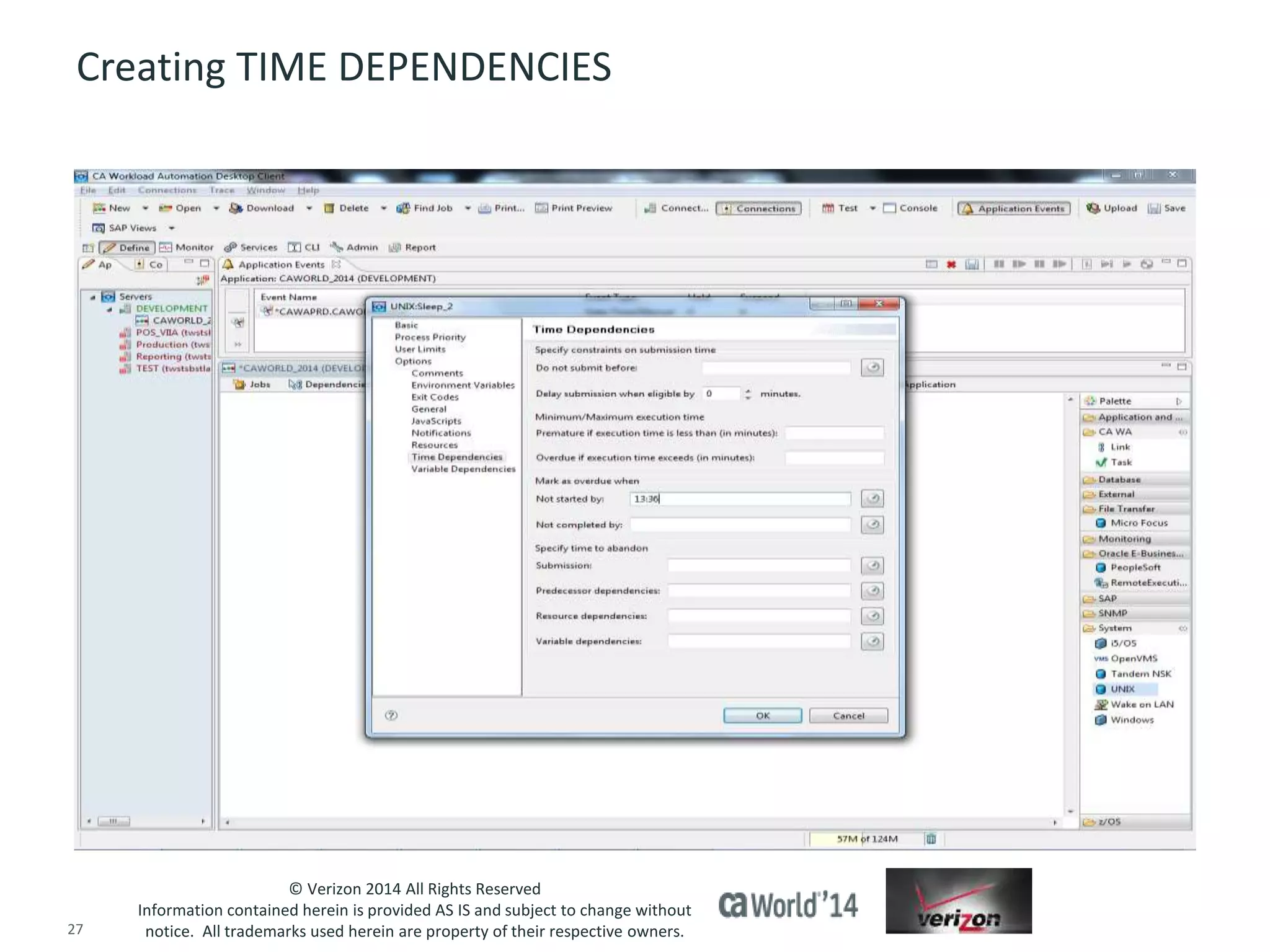Select Production server in tree
Screen dimensions: 1270x952
coord(166,345)
